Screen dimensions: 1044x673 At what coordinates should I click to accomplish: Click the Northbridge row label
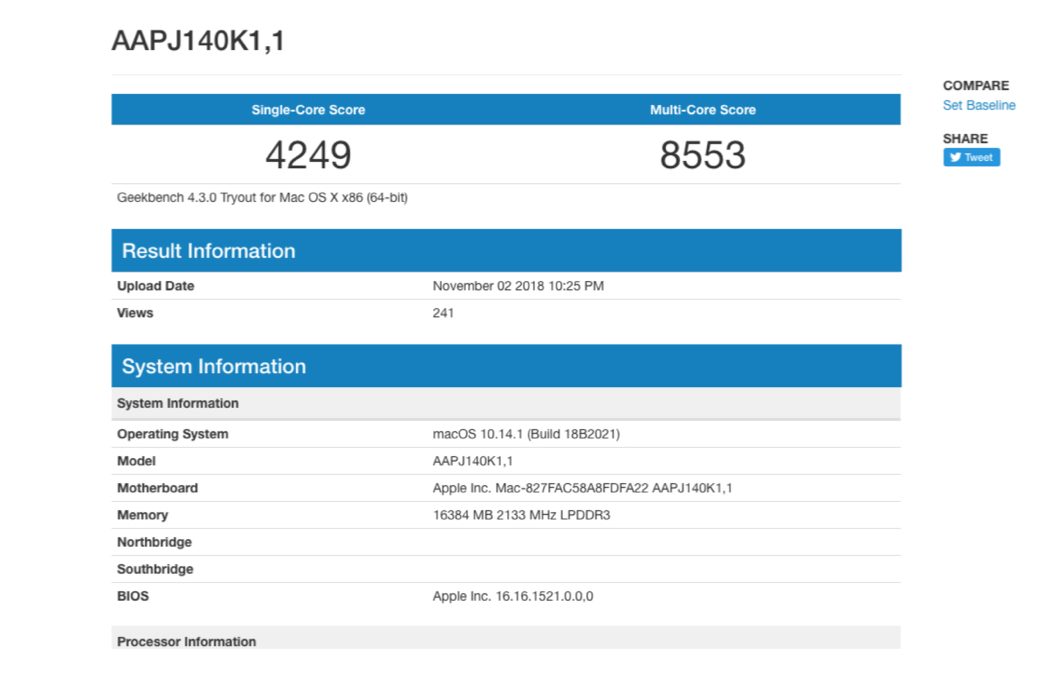tap(154, 542)
